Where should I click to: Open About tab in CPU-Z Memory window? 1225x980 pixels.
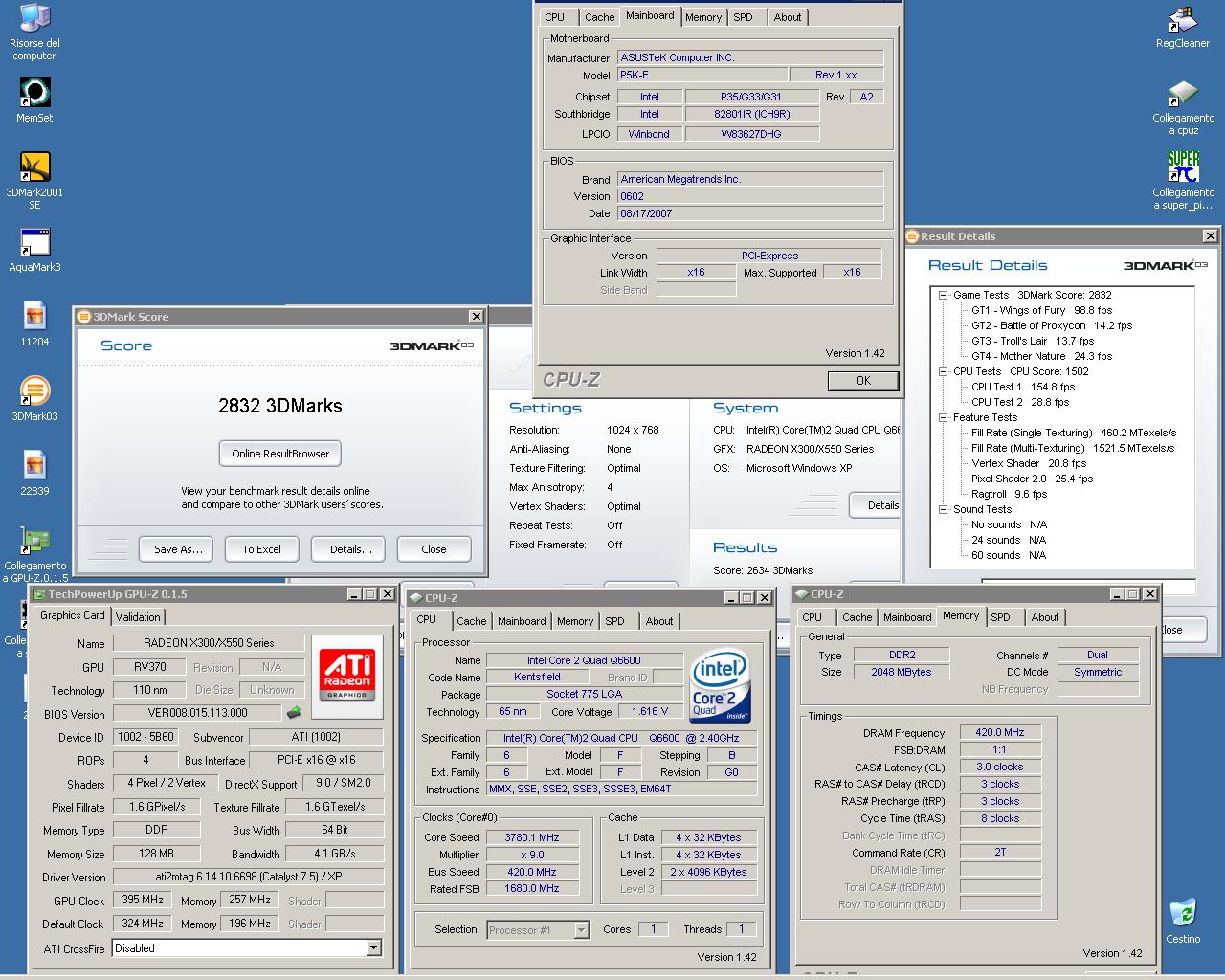pyautogui.click(x=1045, y=617)
